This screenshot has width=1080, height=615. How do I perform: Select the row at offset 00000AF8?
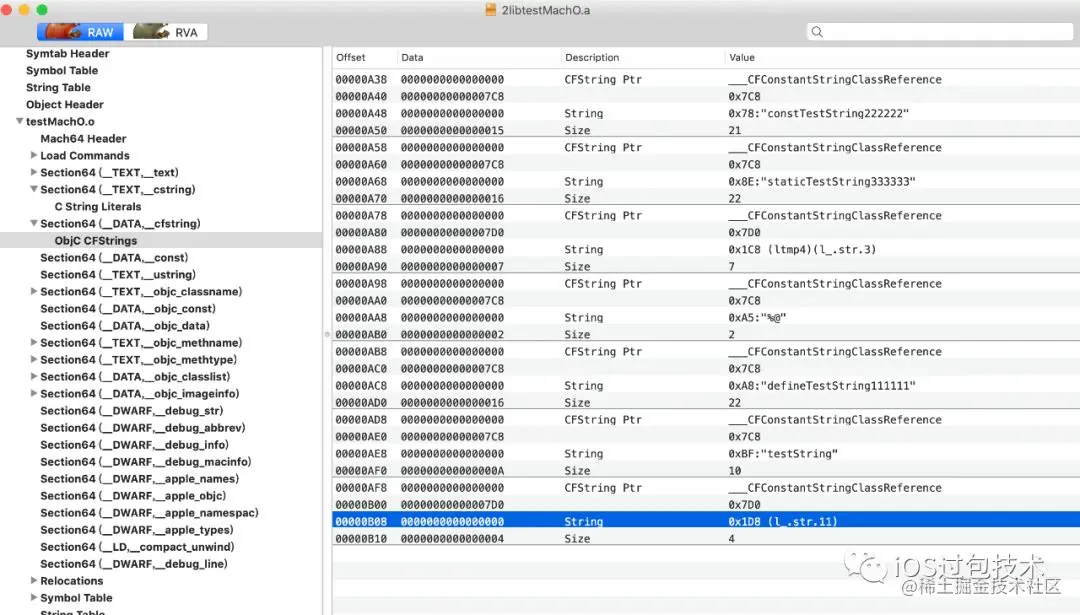point(706,488)
